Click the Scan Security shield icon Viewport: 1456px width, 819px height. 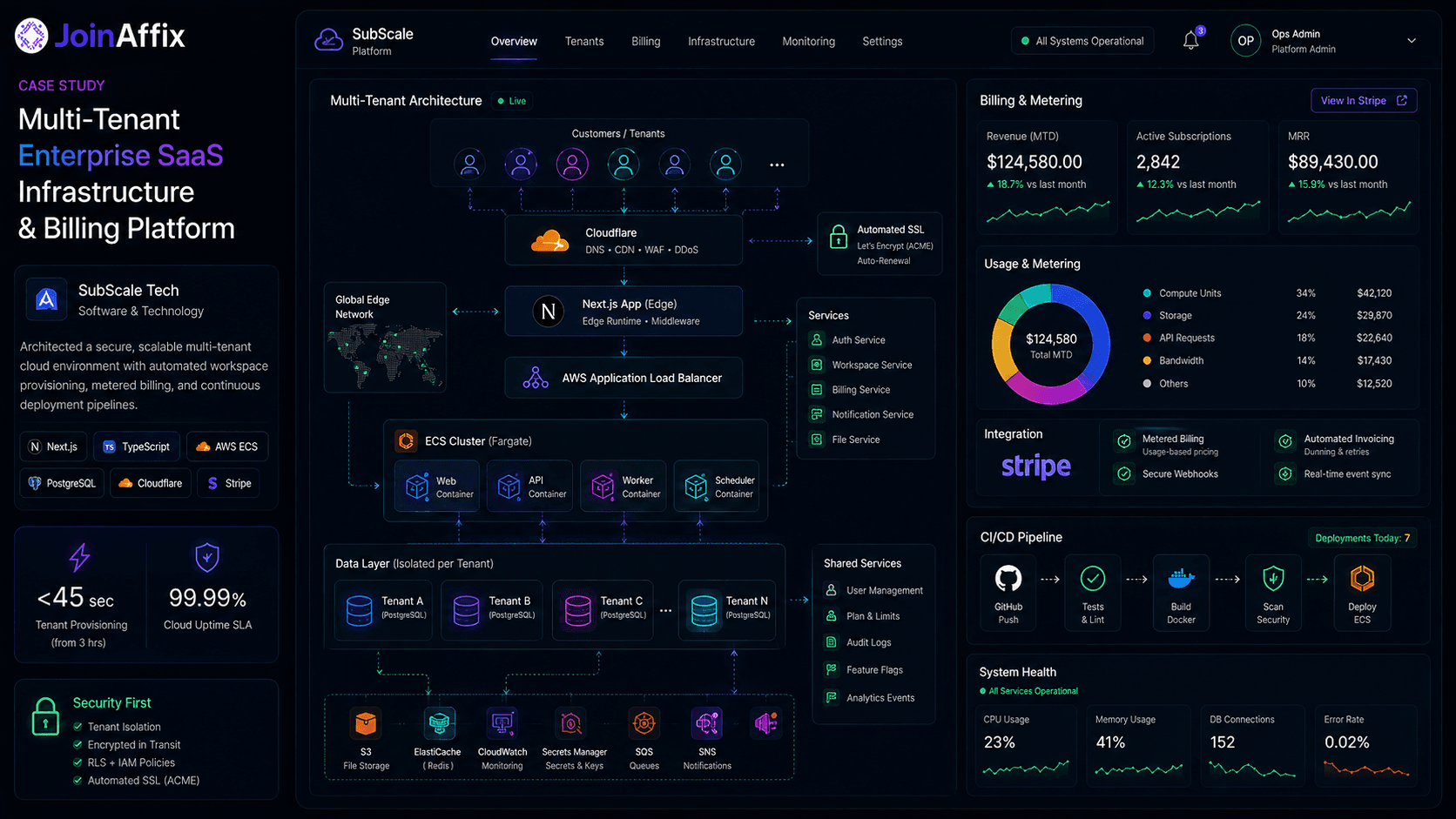point(1273,578)
